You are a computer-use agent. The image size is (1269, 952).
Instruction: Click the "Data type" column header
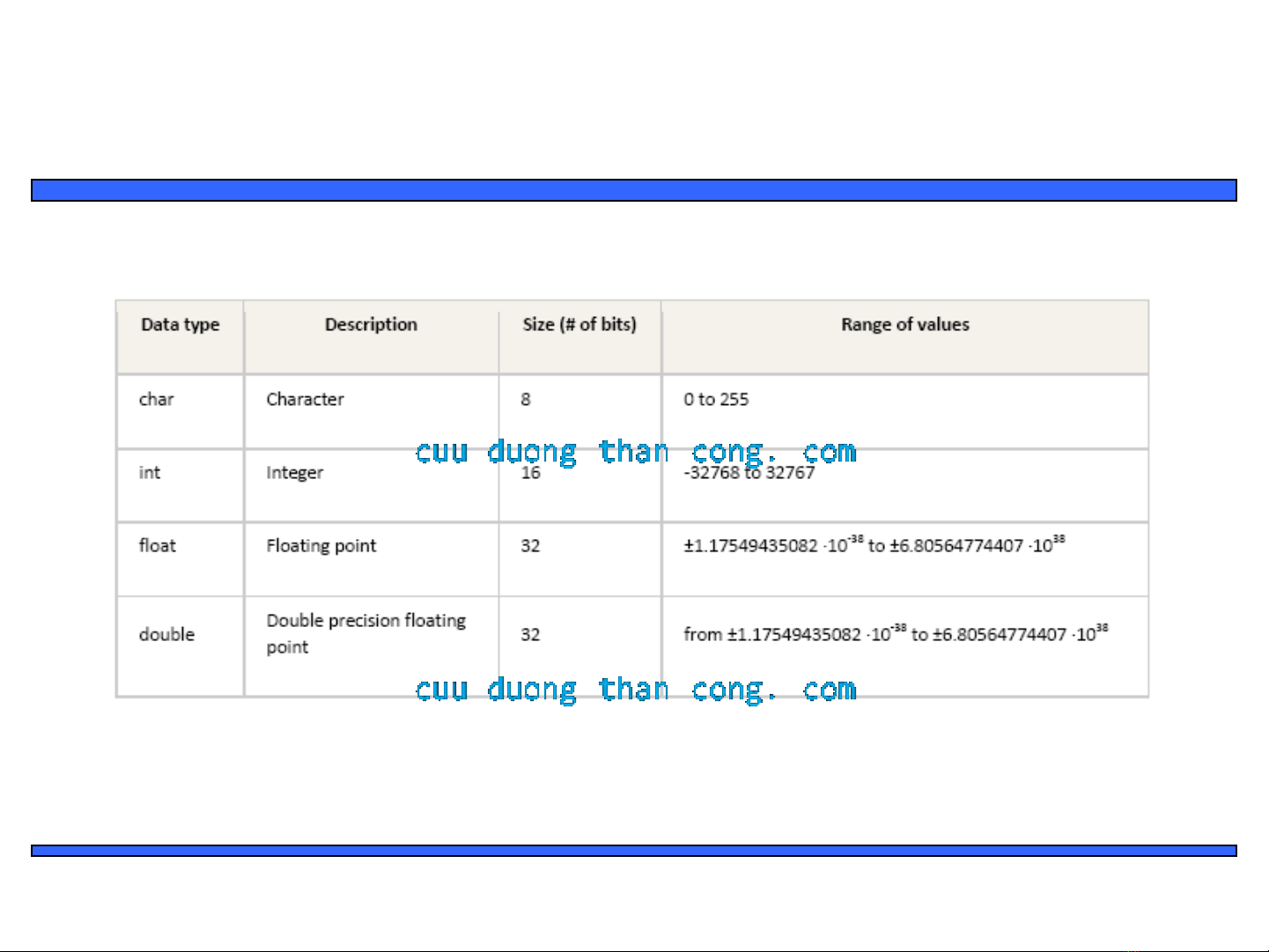(x=180, y=325)
